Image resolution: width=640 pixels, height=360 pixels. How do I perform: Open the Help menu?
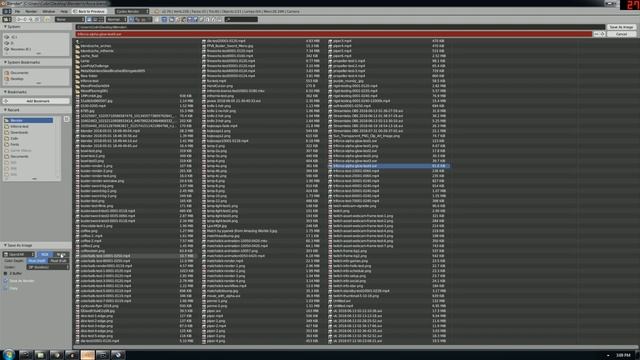(x=64, y=11)
